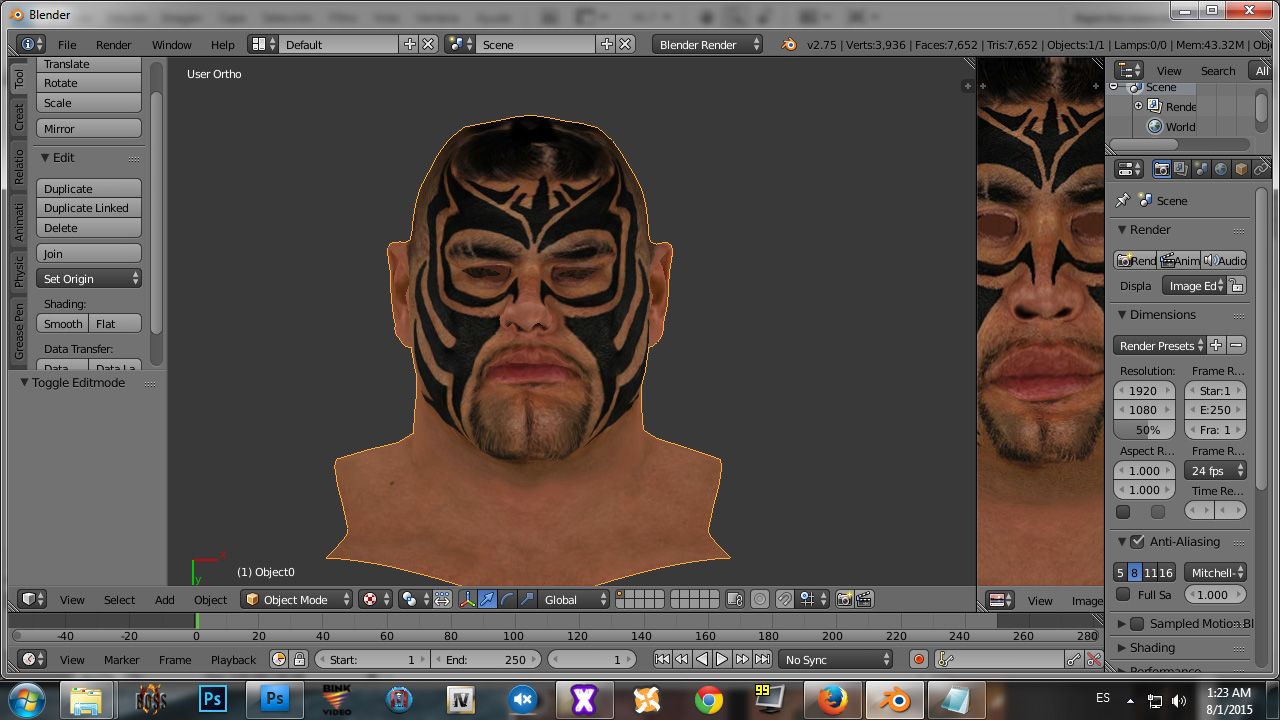Enable the Sampled Motion Blur checkbox
This screenshot has width=1280, height=720.
[1137, 623]
